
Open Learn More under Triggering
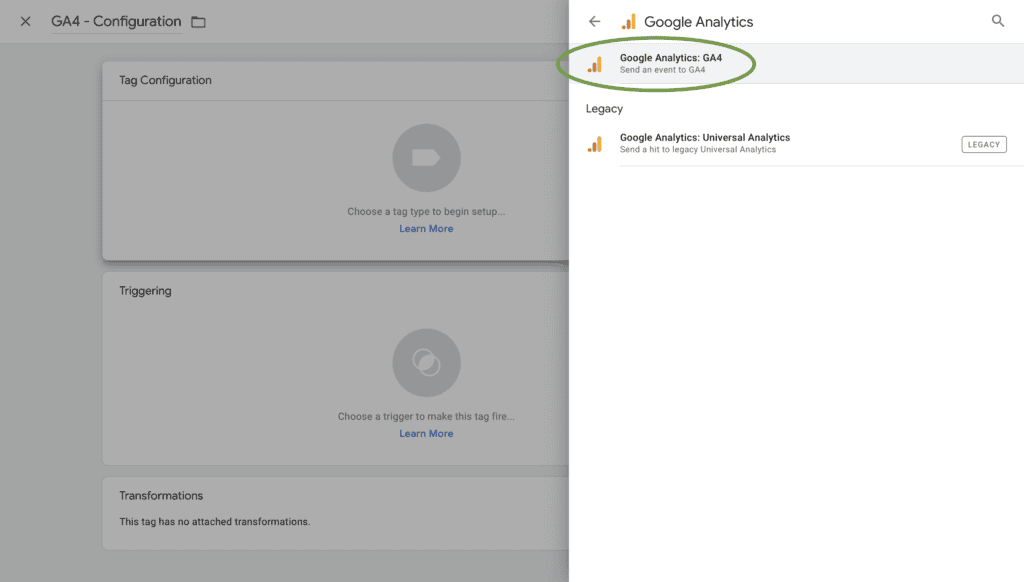pos(426,434)
